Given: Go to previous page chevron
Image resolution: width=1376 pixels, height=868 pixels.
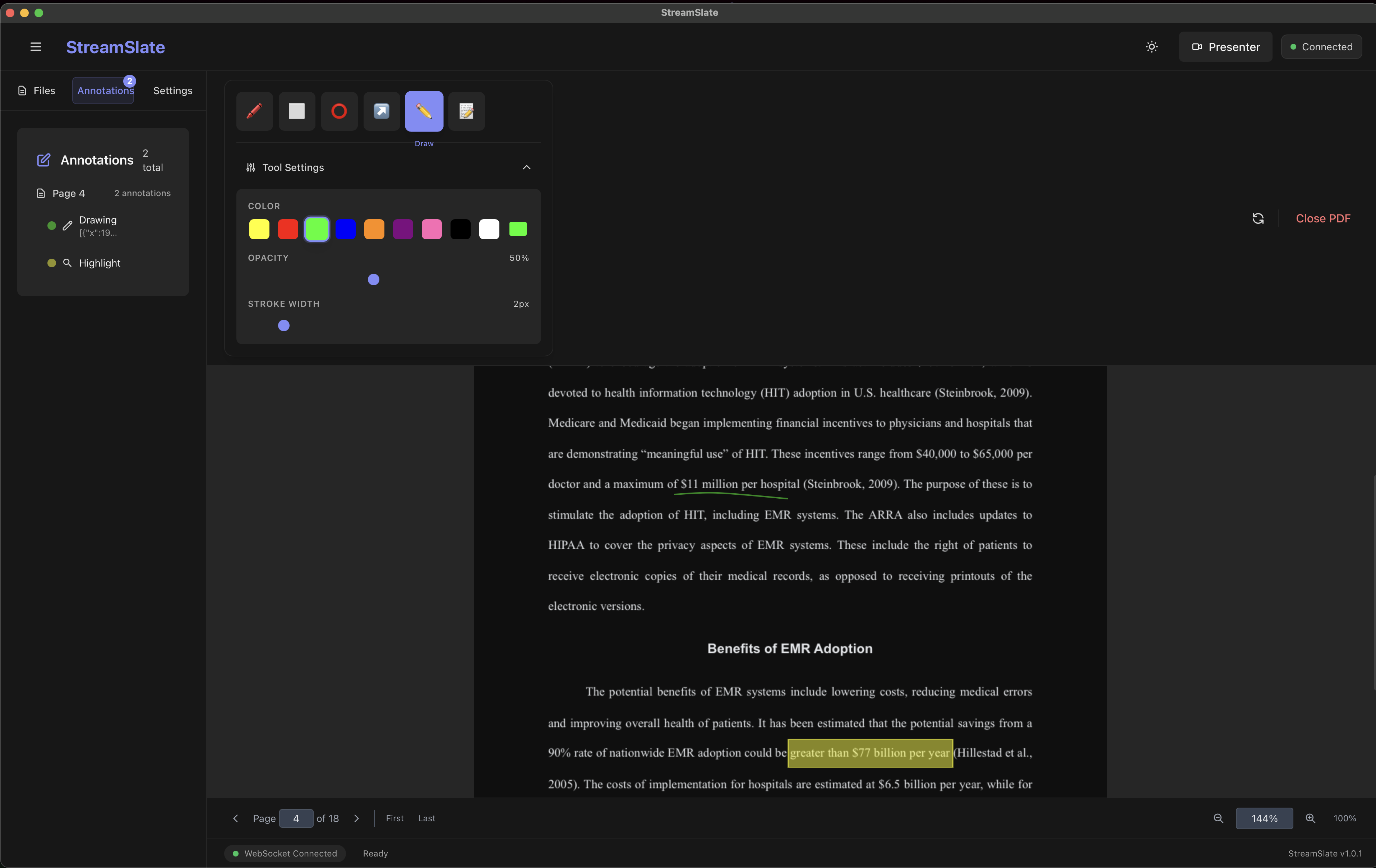Looking at the screenshot, I should click(x=235, y=818).
